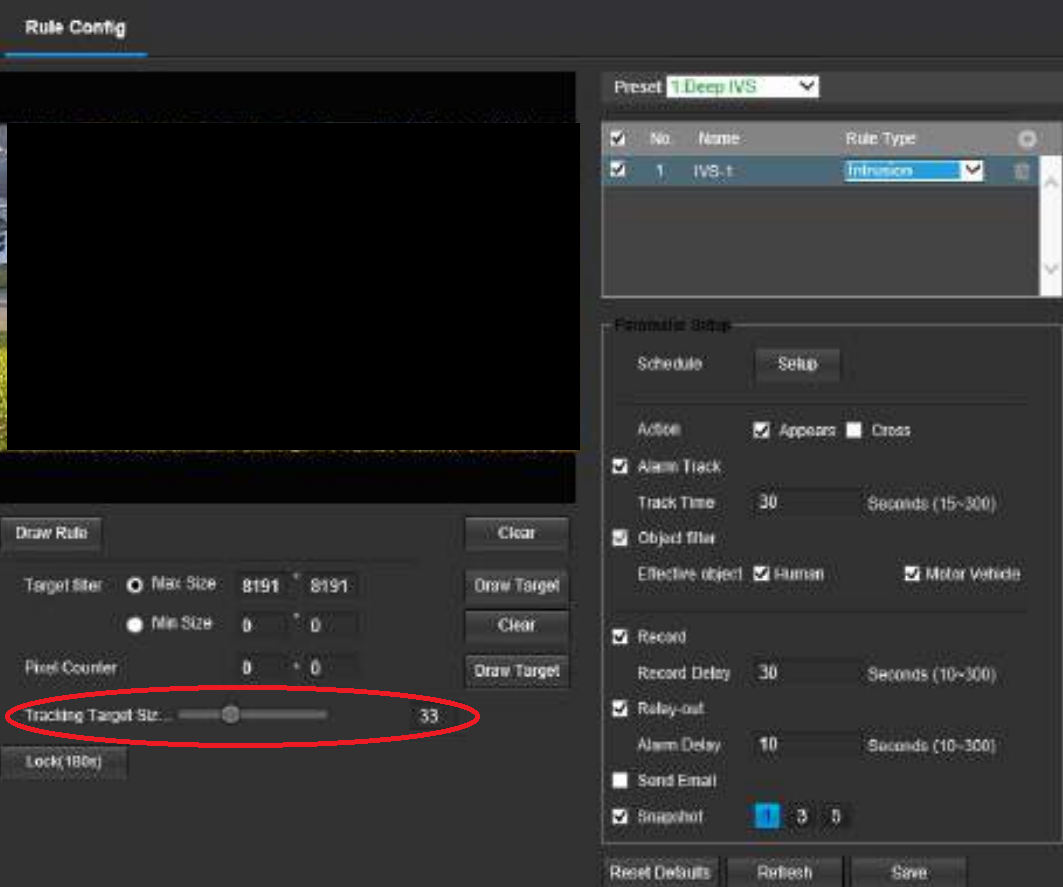Click the video preview area
This screenshot has width=1063, height=887.
(x=290, y=287)
